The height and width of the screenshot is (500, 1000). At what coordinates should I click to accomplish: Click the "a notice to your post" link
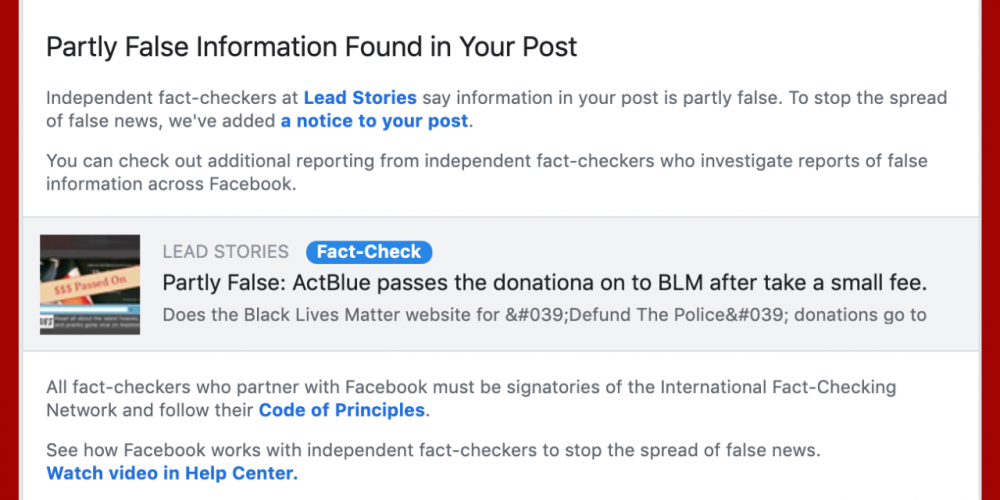(x=374, y=121)
